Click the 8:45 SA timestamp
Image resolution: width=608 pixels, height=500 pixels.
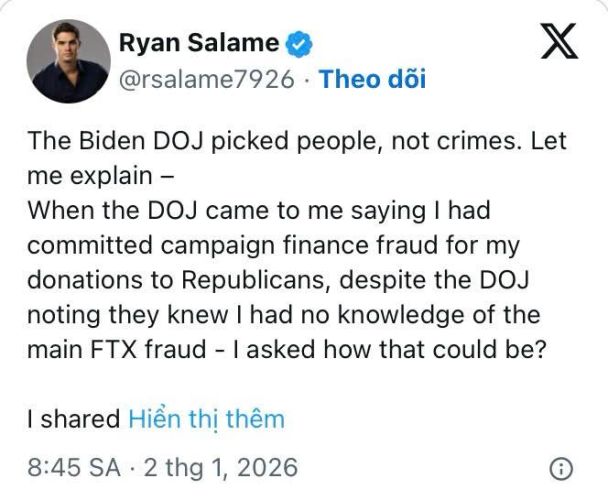74,468
